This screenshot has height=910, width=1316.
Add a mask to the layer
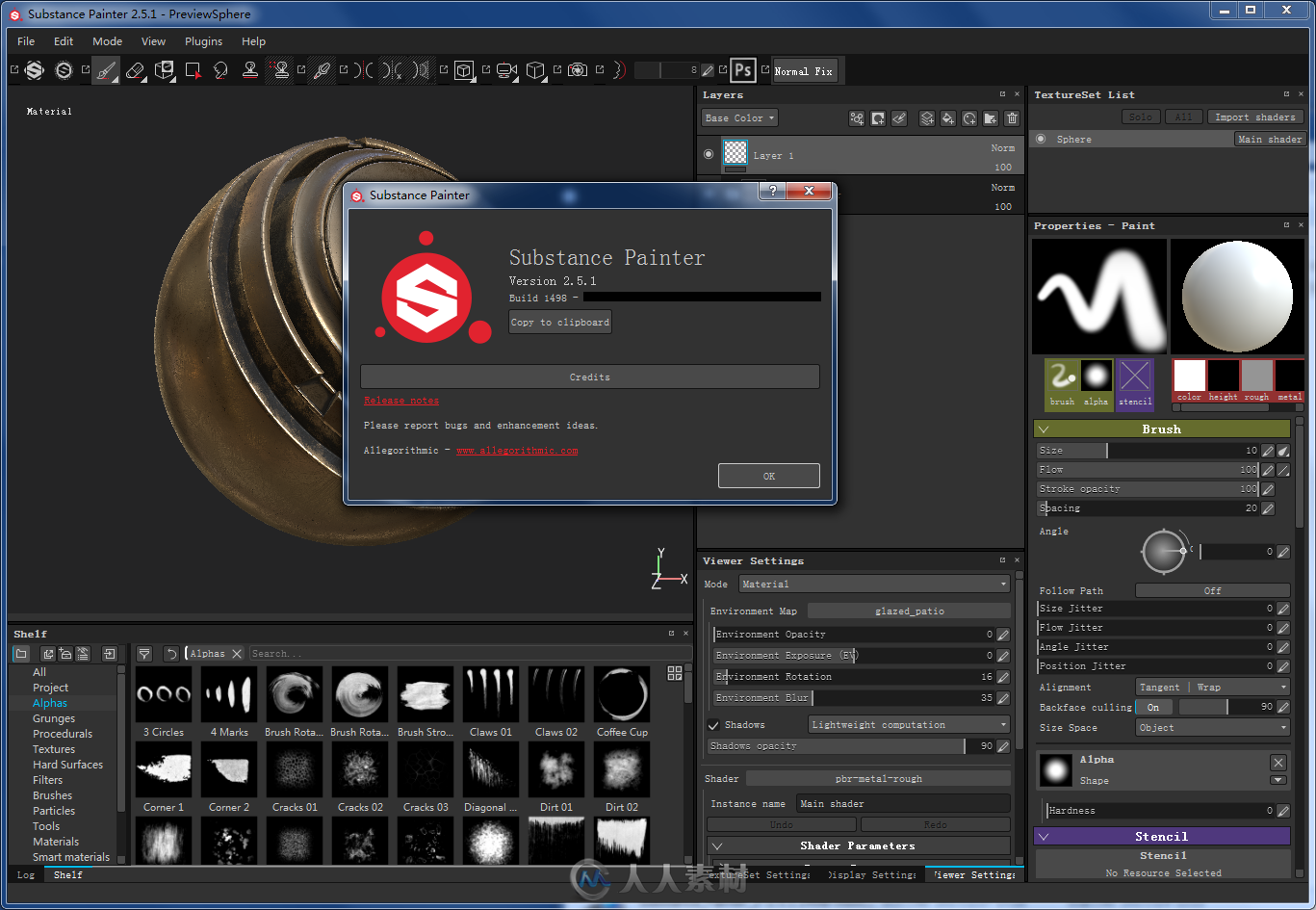pyautogui.click(x=878, y=118)
